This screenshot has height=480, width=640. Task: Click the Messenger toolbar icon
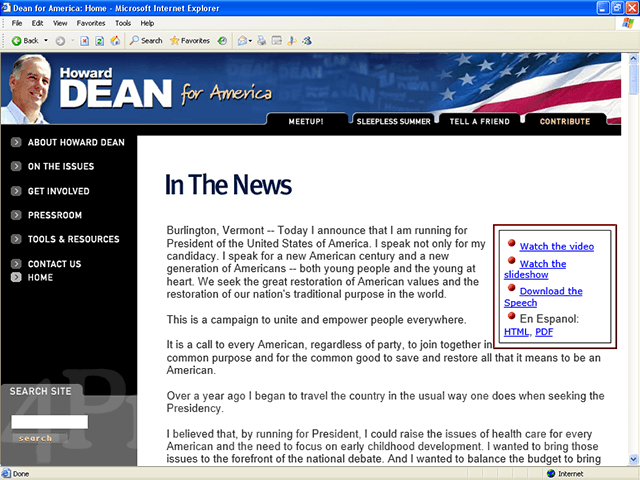307,40
